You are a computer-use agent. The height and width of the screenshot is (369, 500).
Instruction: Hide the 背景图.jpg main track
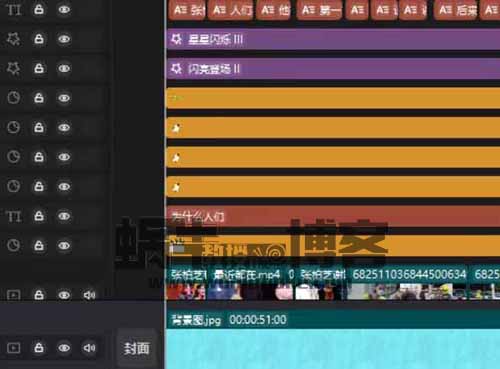64,348
